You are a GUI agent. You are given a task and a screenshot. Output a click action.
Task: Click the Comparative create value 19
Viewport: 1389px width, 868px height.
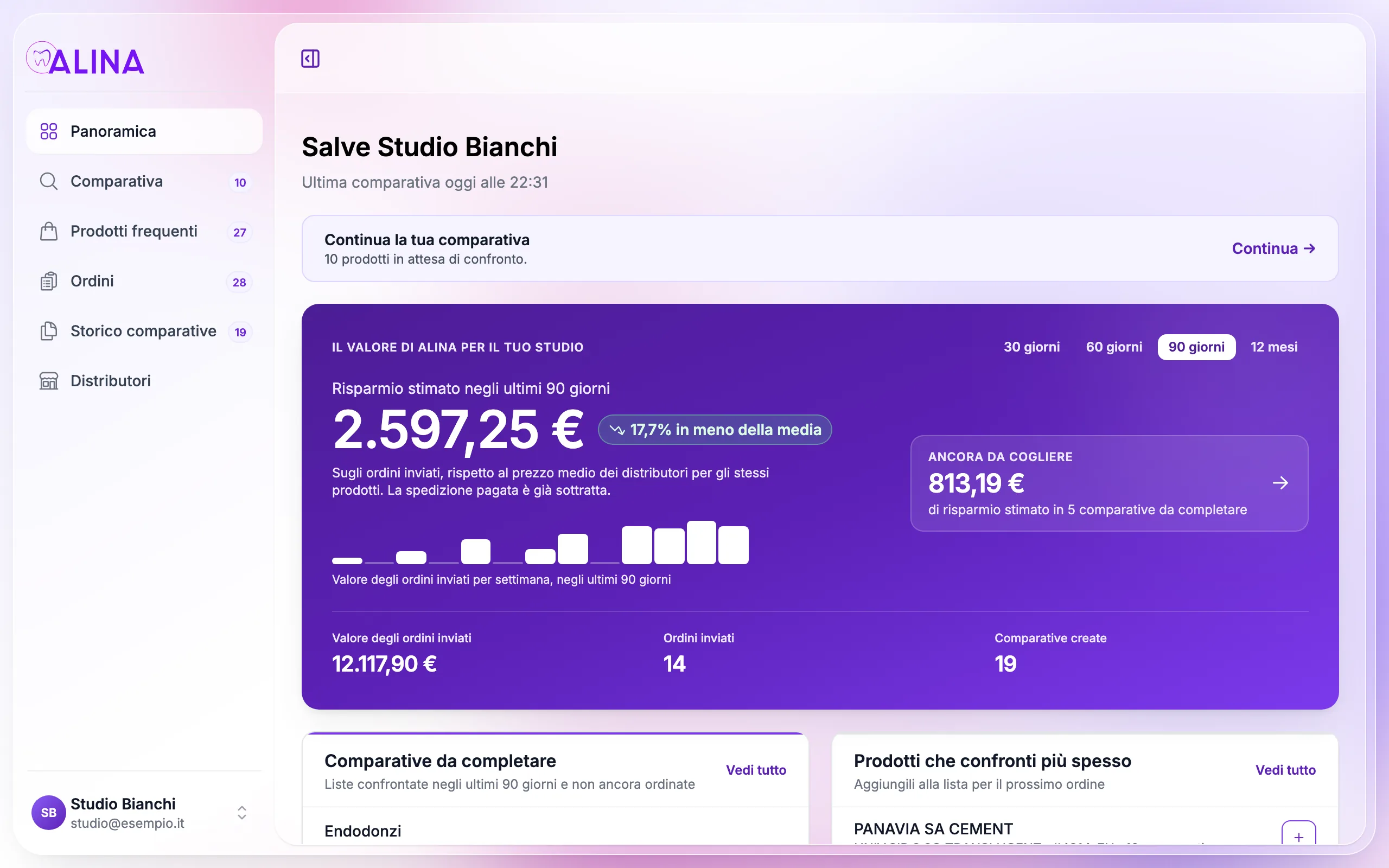[x=1005, y=664]
